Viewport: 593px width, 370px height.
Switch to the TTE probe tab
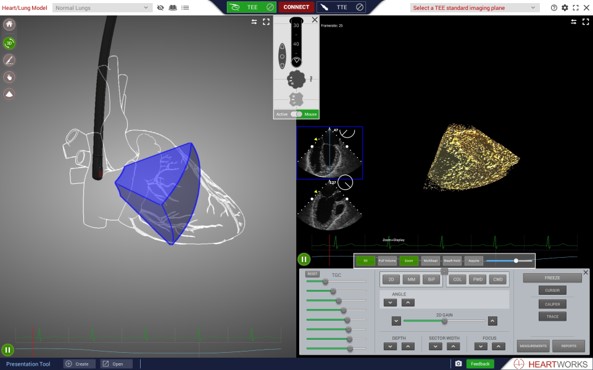click(x=342, y=7)
